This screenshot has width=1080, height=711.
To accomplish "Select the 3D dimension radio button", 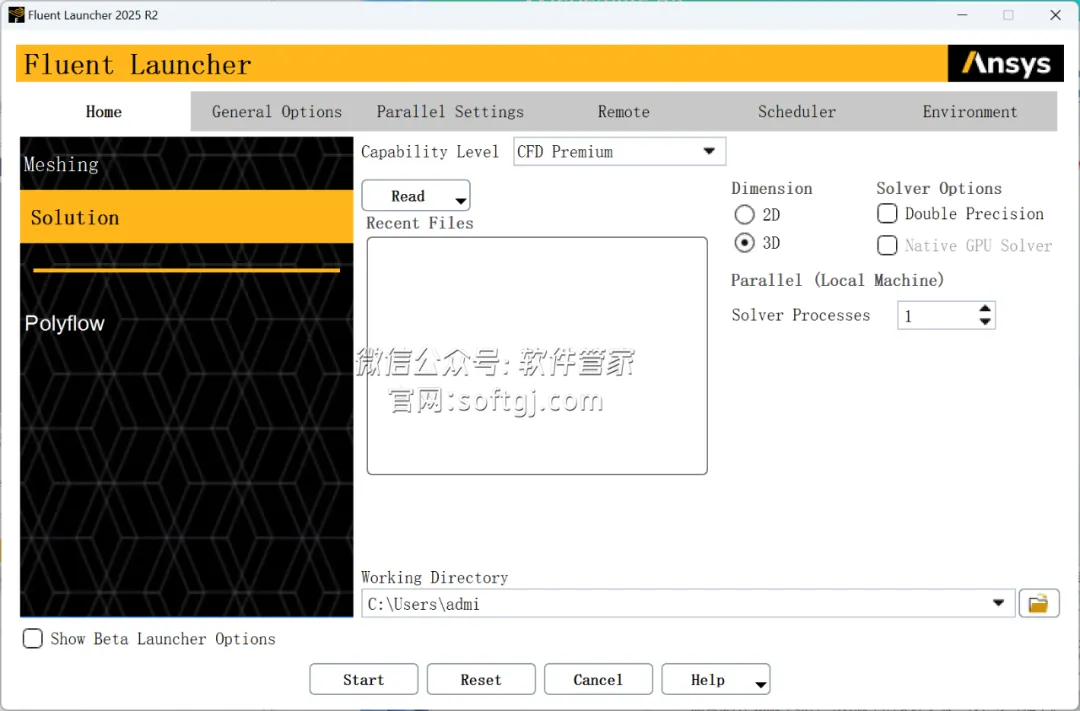I will click(745, 243).
